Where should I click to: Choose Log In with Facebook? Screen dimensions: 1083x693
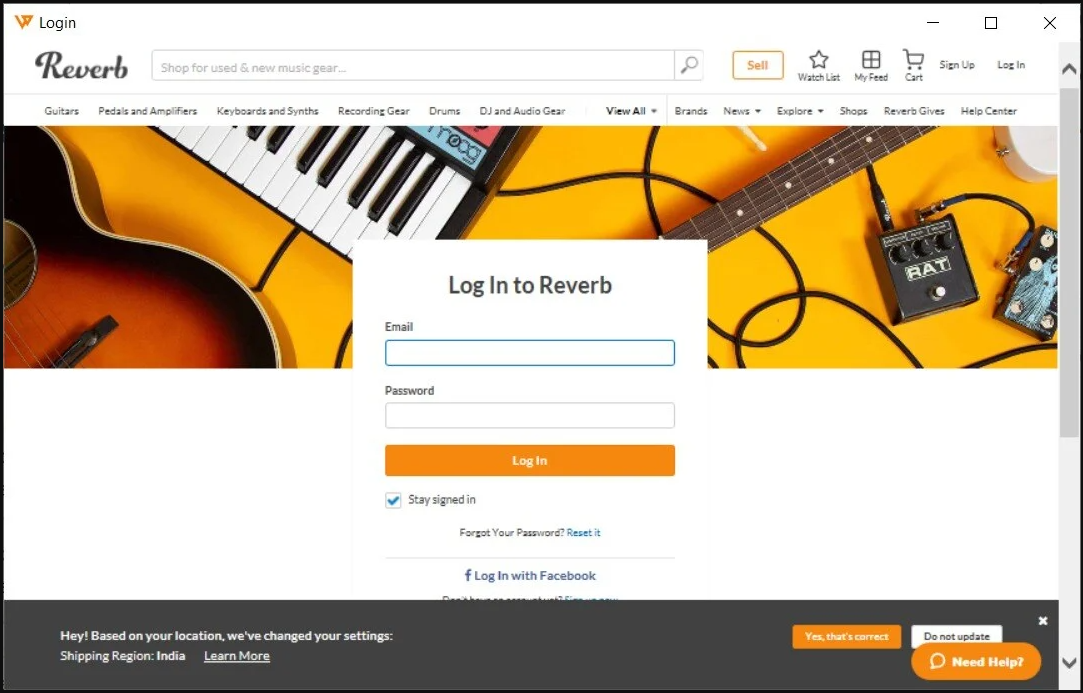(530, 576)
